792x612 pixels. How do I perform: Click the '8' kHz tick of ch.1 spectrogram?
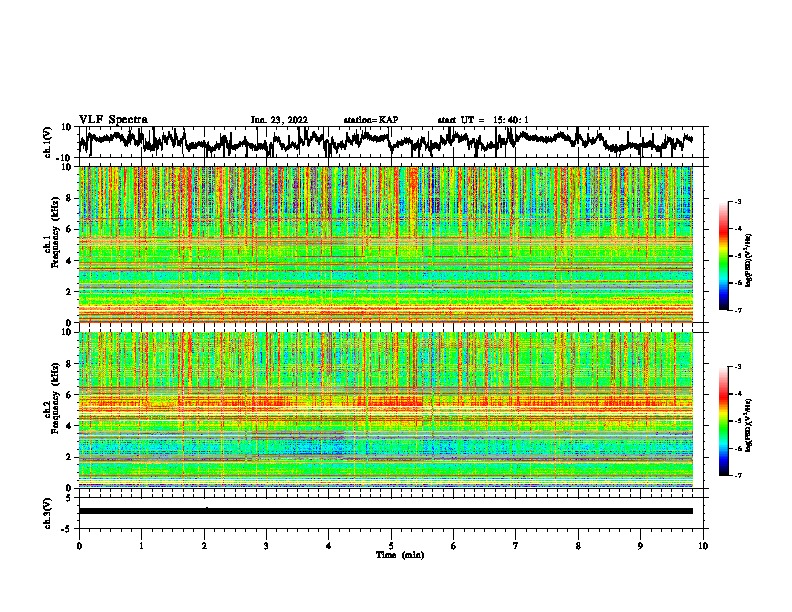click(x=70, y=198)
